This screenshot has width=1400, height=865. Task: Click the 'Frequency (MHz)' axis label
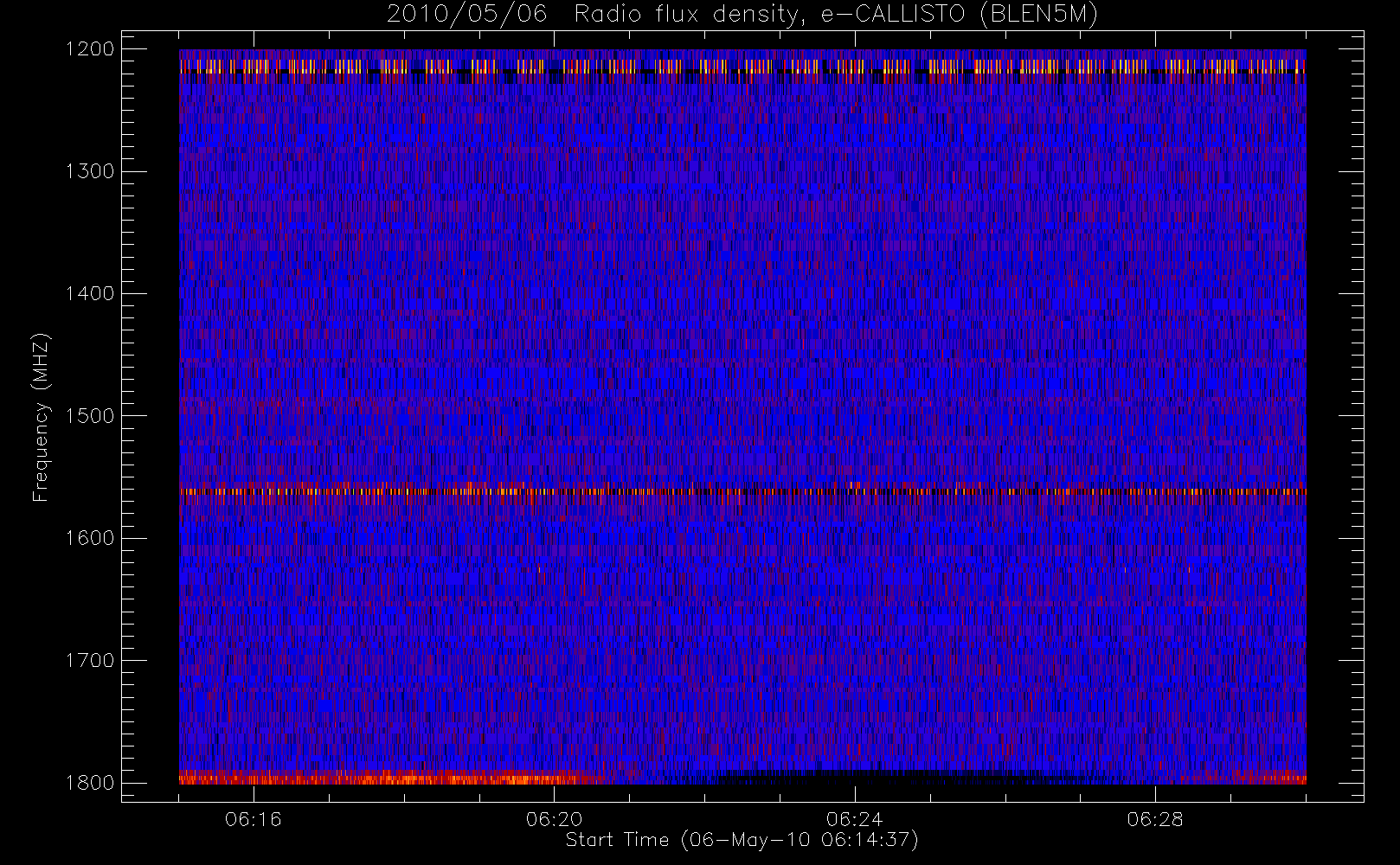40,417
